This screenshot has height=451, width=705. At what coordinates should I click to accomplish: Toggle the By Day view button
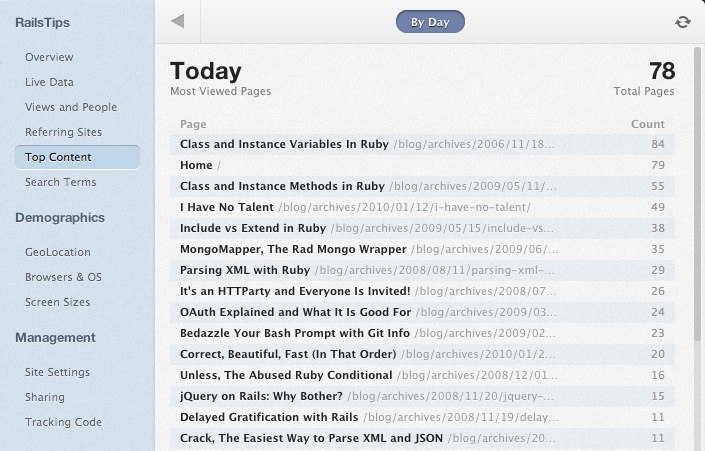[430, 22]
